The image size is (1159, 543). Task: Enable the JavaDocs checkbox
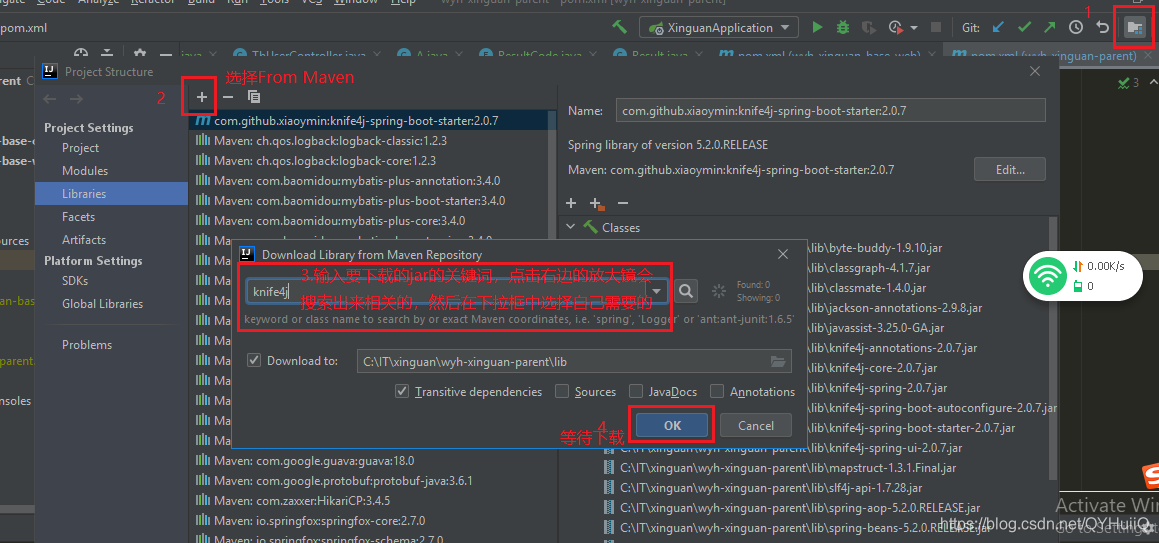(636, 392)
